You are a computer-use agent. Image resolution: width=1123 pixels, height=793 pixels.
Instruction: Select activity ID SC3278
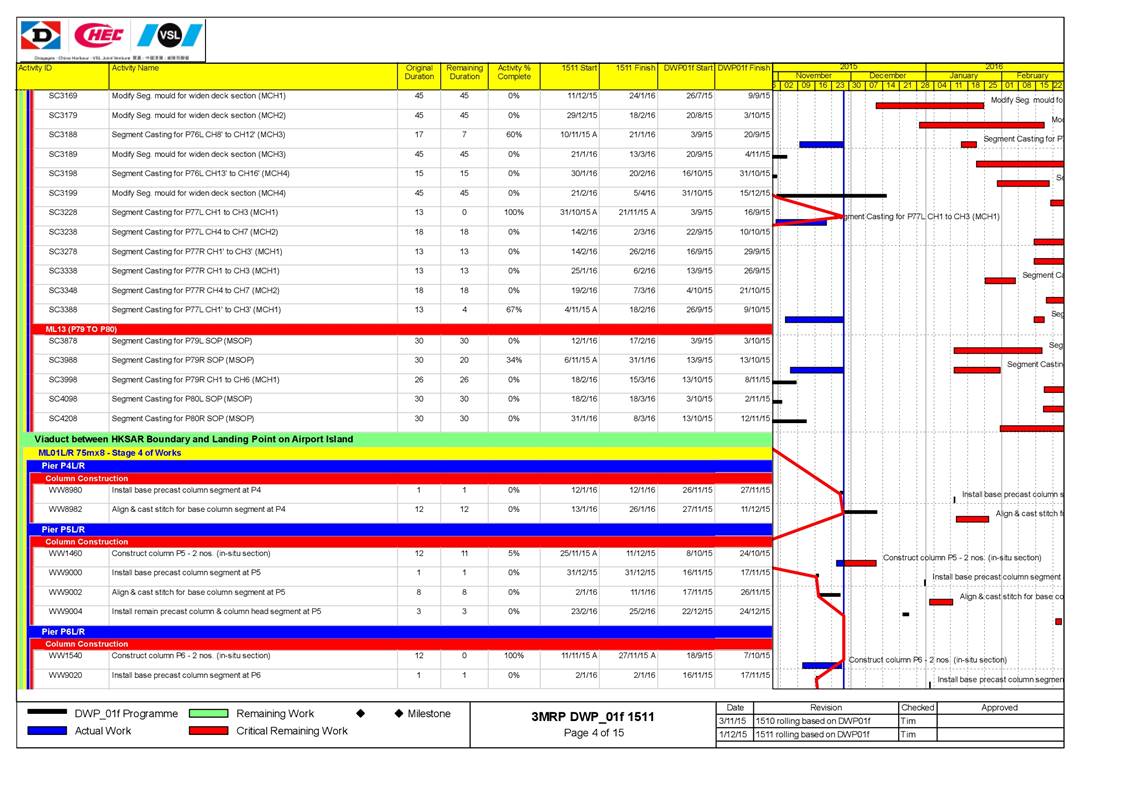63,252
